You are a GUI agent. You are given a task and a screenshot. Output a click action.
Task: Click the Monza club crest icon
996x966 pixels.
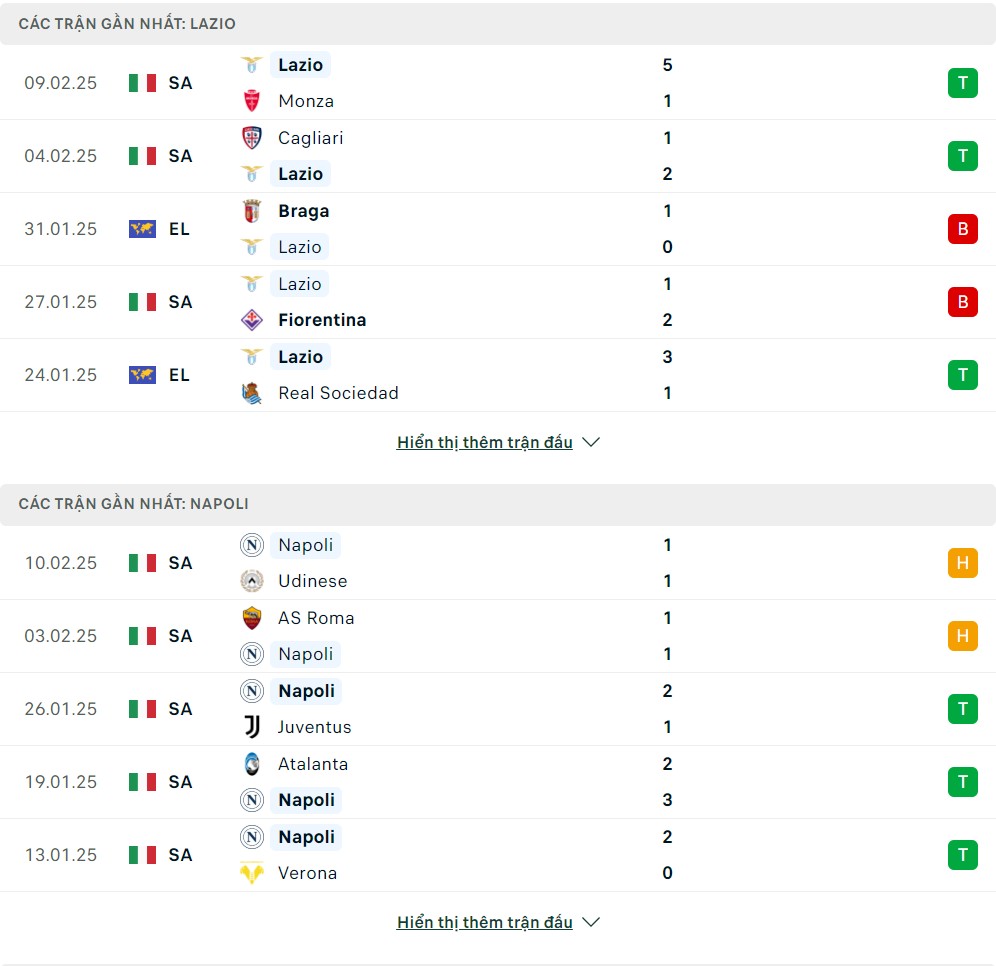click(x=252, y=101)
